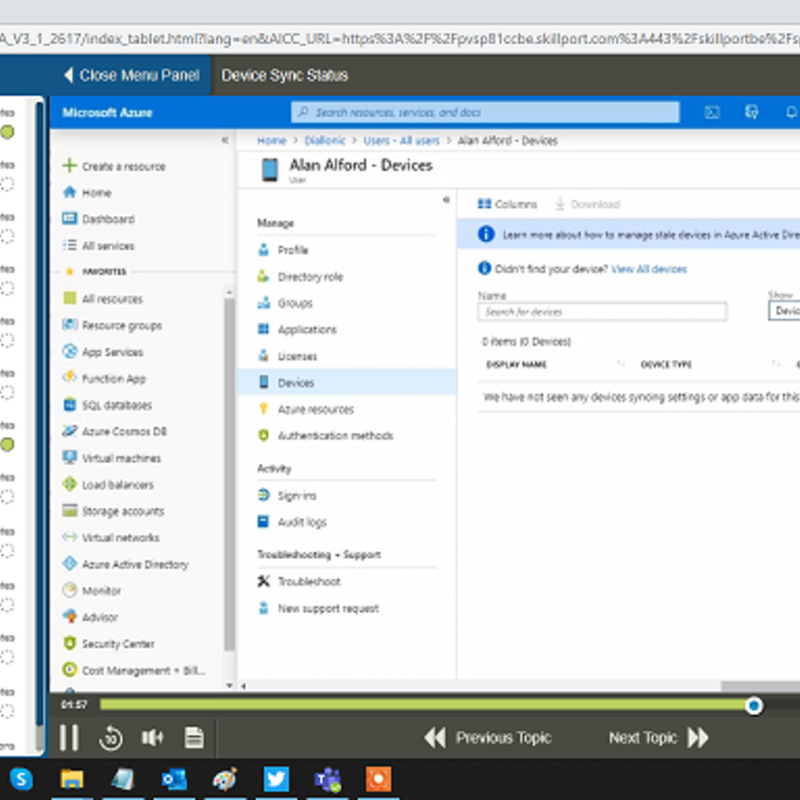The image size is (800, 800).
Task: Open the stale devices info banner
Action: tap(629, 234)
